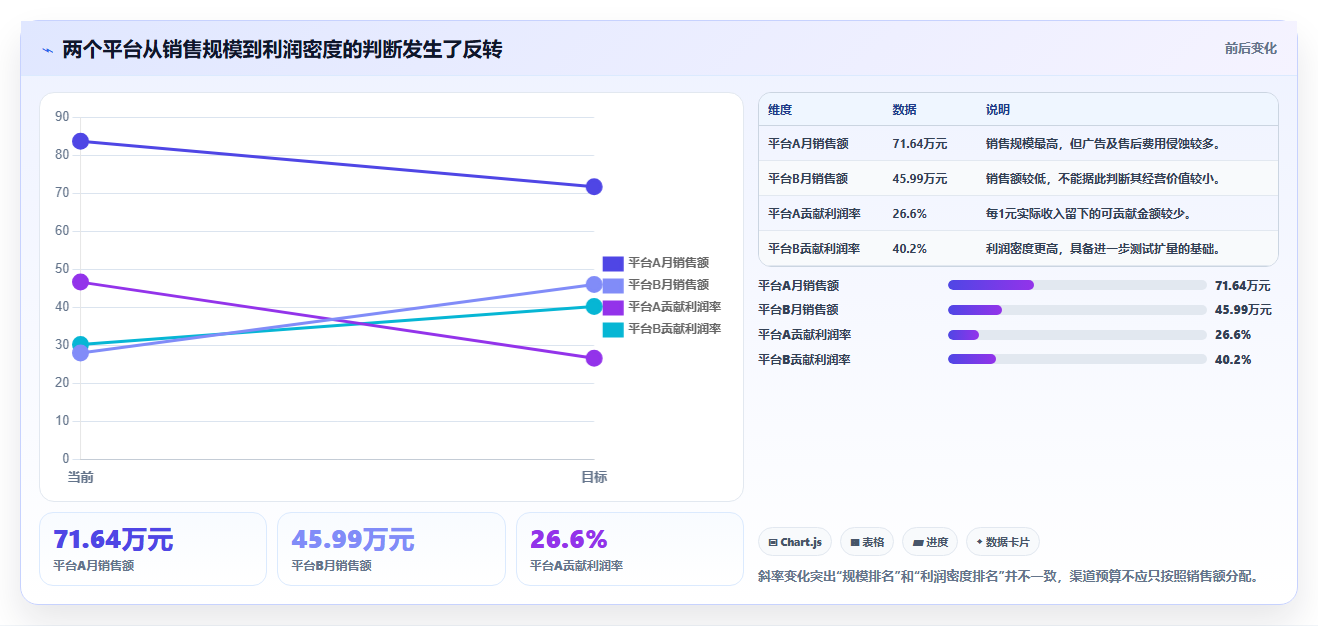Click the title 两个平台从销售规模到利润密度的判断发生了反转
Viewport: 1318px width, 626px height.
click(x=282, y=50)
